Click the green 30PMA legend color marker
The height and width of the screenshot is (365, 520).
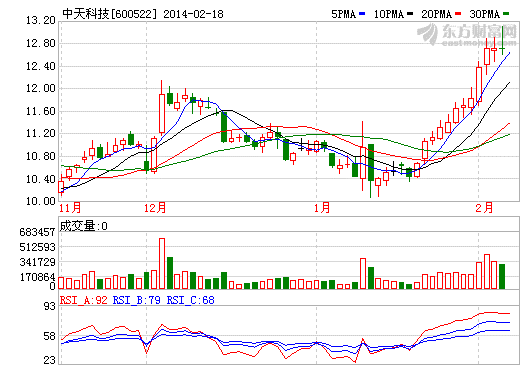coord(506,14)
